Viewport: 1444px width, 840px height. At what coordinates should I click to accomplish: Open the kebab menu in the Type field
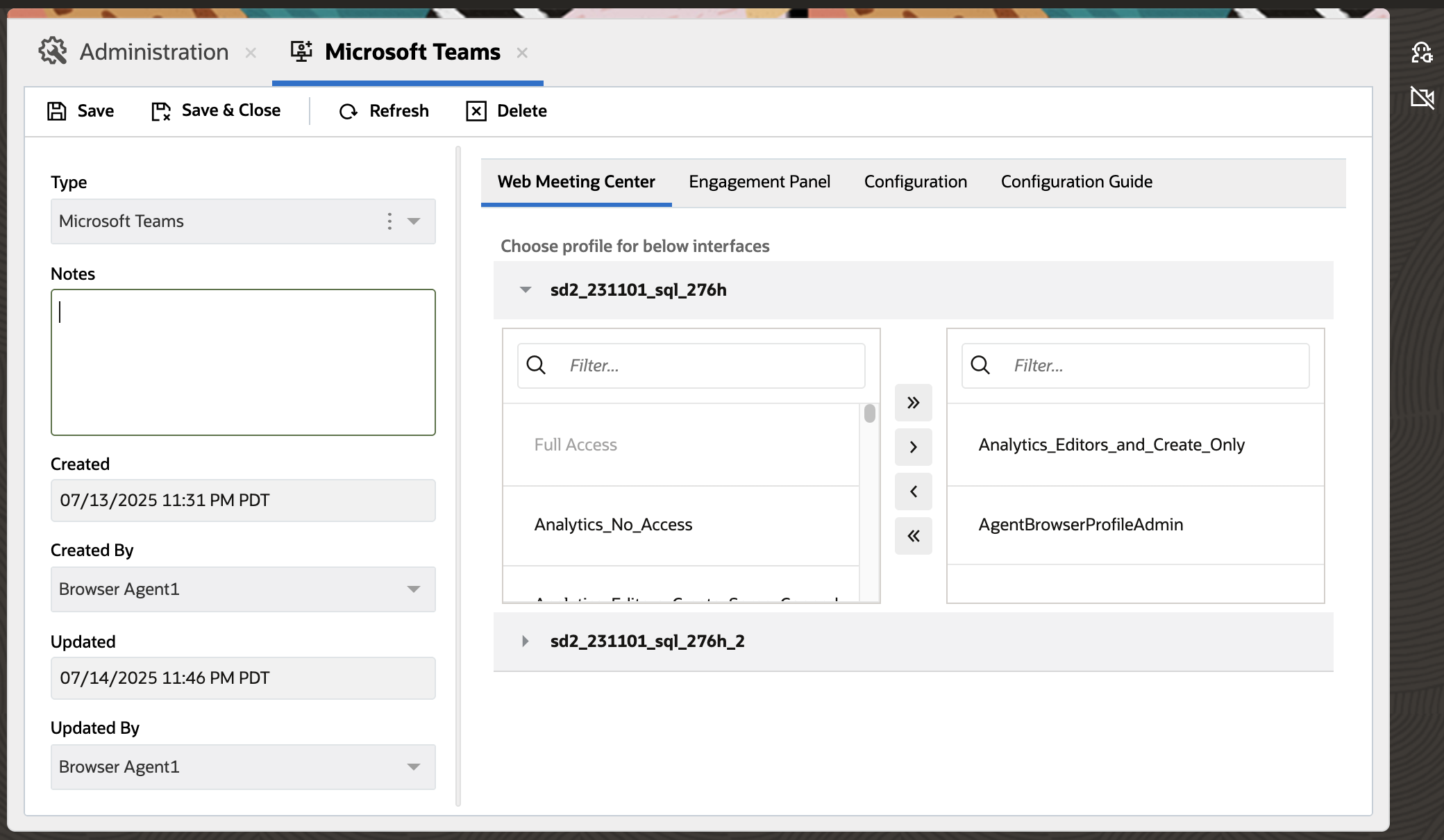389,221
